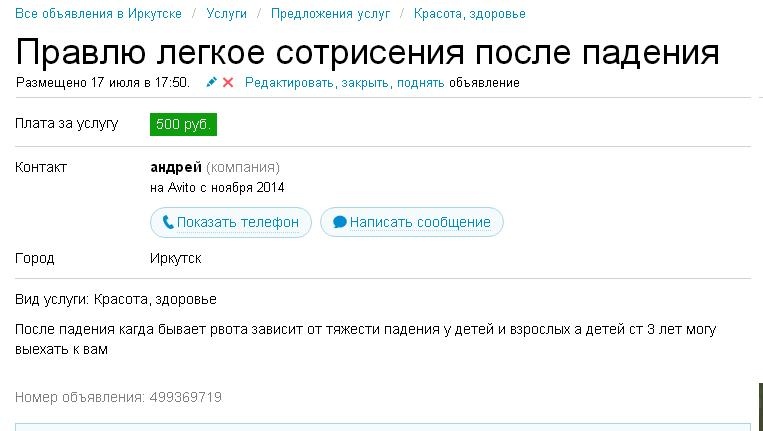Click the city value Иркутск

pyautogui.click(x=176, y=258)
